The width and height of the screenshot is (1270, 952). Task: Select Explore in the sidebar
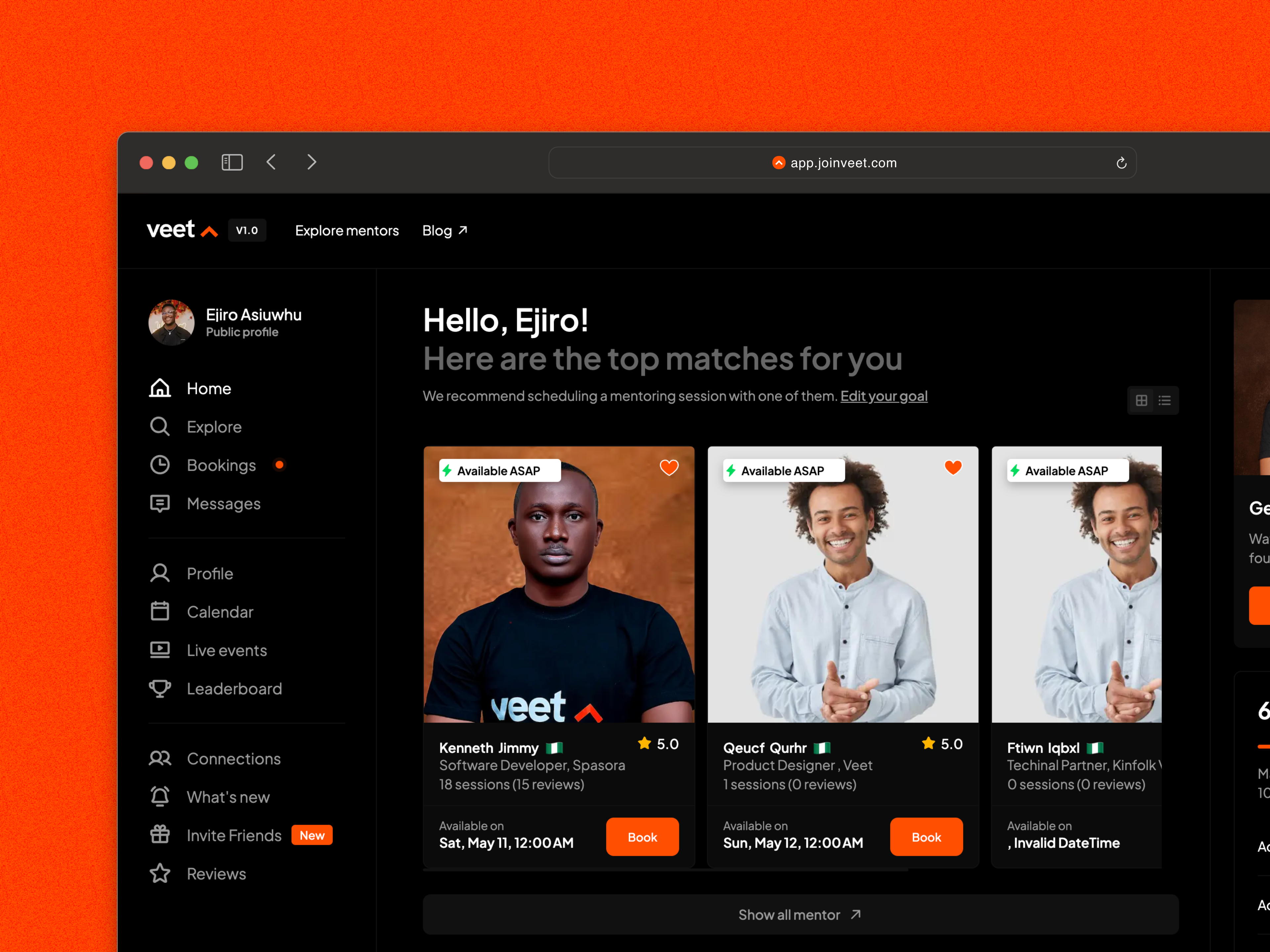pyautogui.click(x=214, y=427)
